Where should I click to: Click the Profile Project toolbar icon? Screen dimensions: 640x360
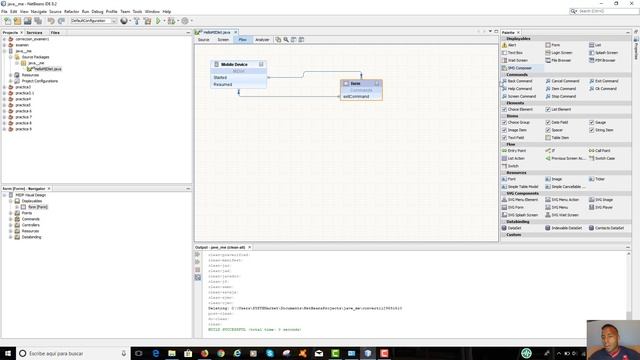(185, 21)
